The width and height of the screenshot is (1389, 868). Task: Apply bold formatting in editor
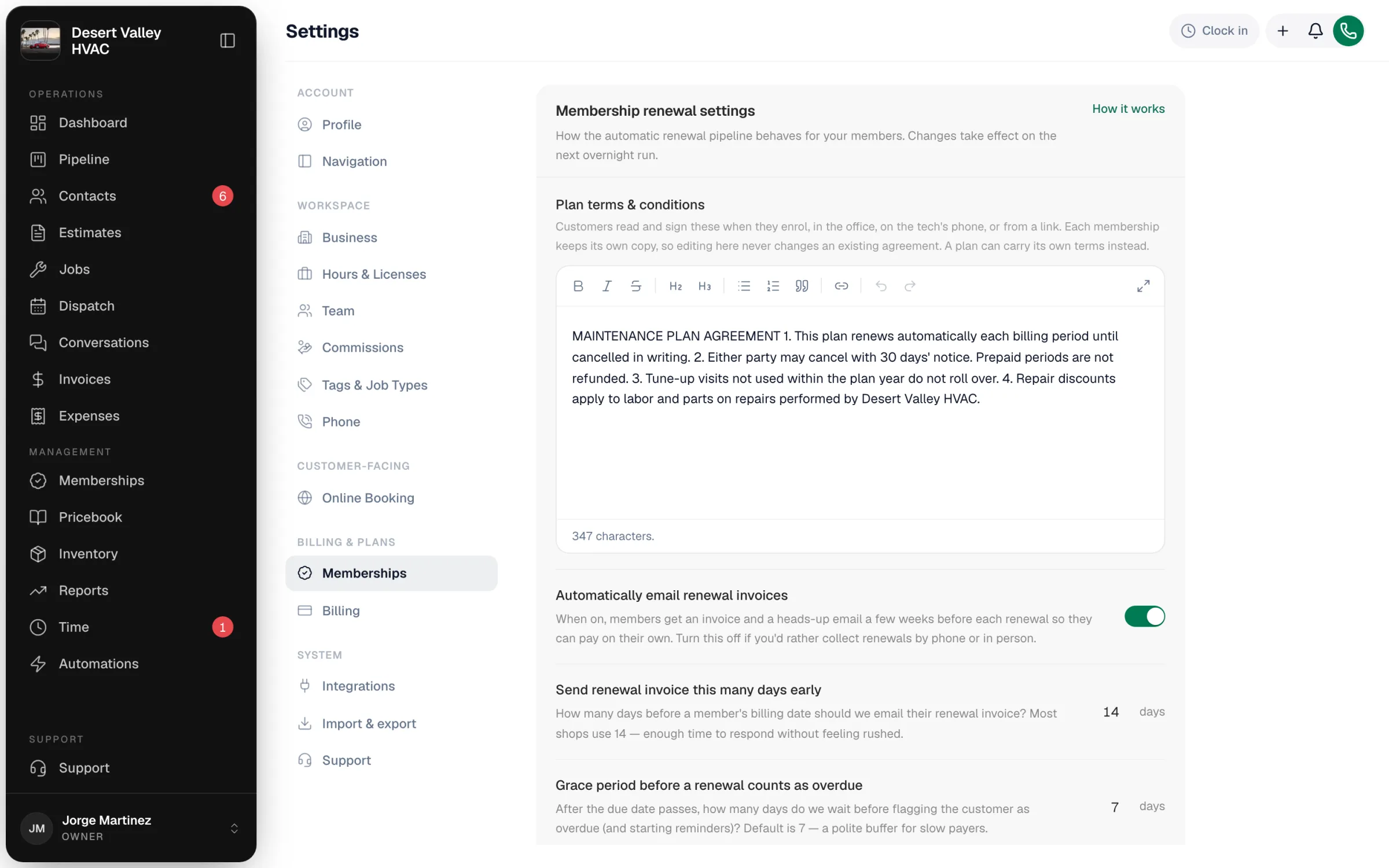(x=578, y=286)
